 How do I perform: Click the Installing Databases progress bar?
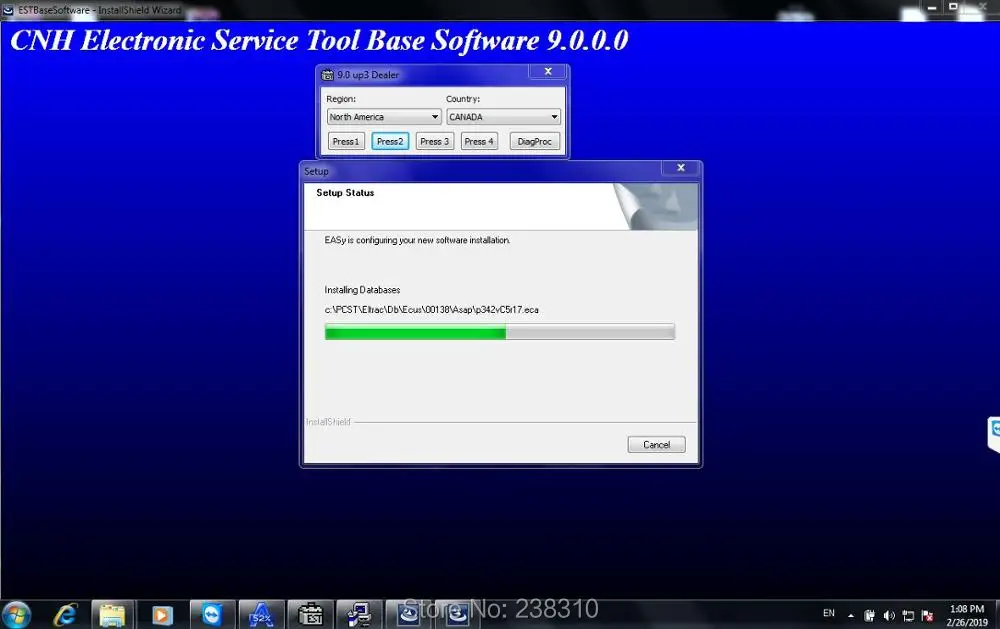(499, 331)
